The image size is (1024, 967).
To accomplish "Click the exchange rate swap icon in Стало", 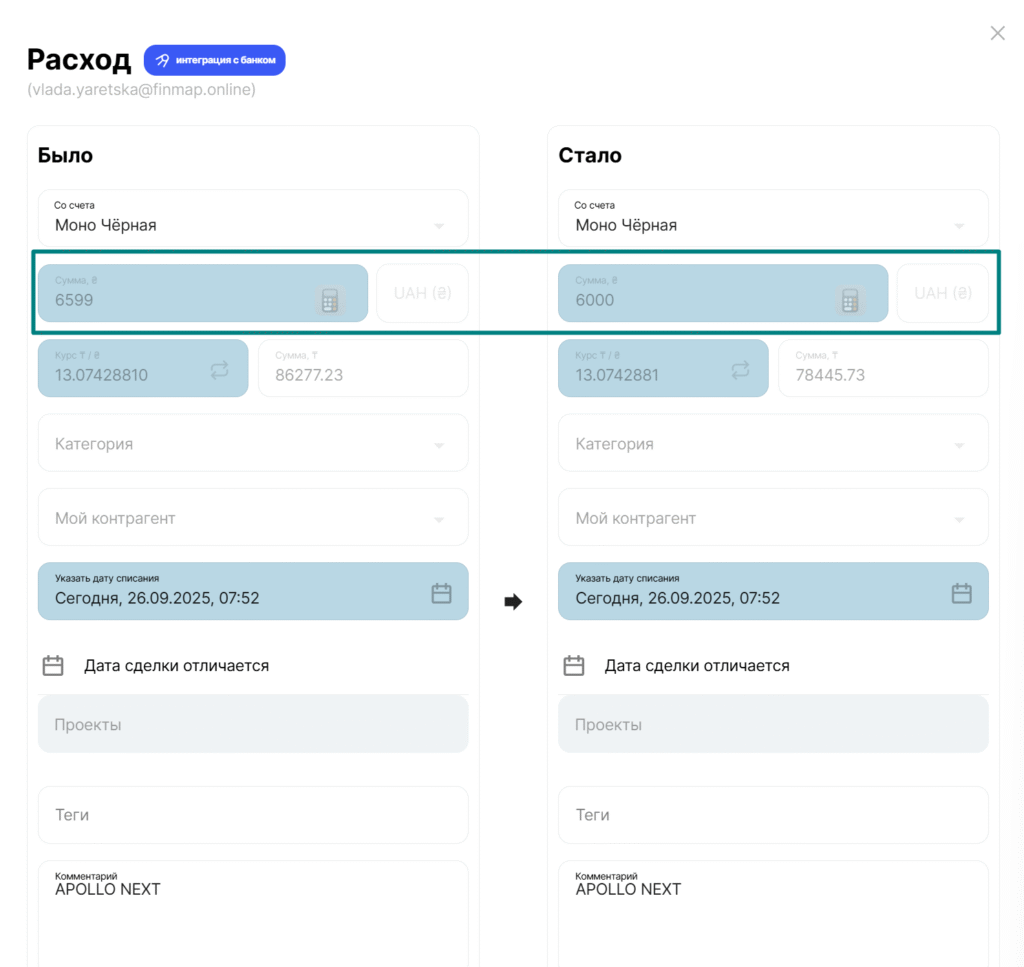I will (x=740, y=370).
